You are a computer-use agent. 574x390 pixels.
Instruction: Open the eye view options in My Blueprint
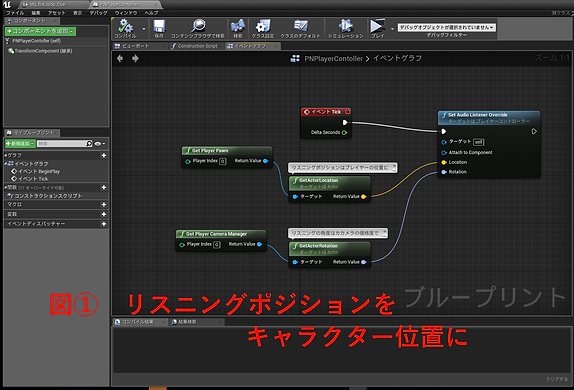100,144
